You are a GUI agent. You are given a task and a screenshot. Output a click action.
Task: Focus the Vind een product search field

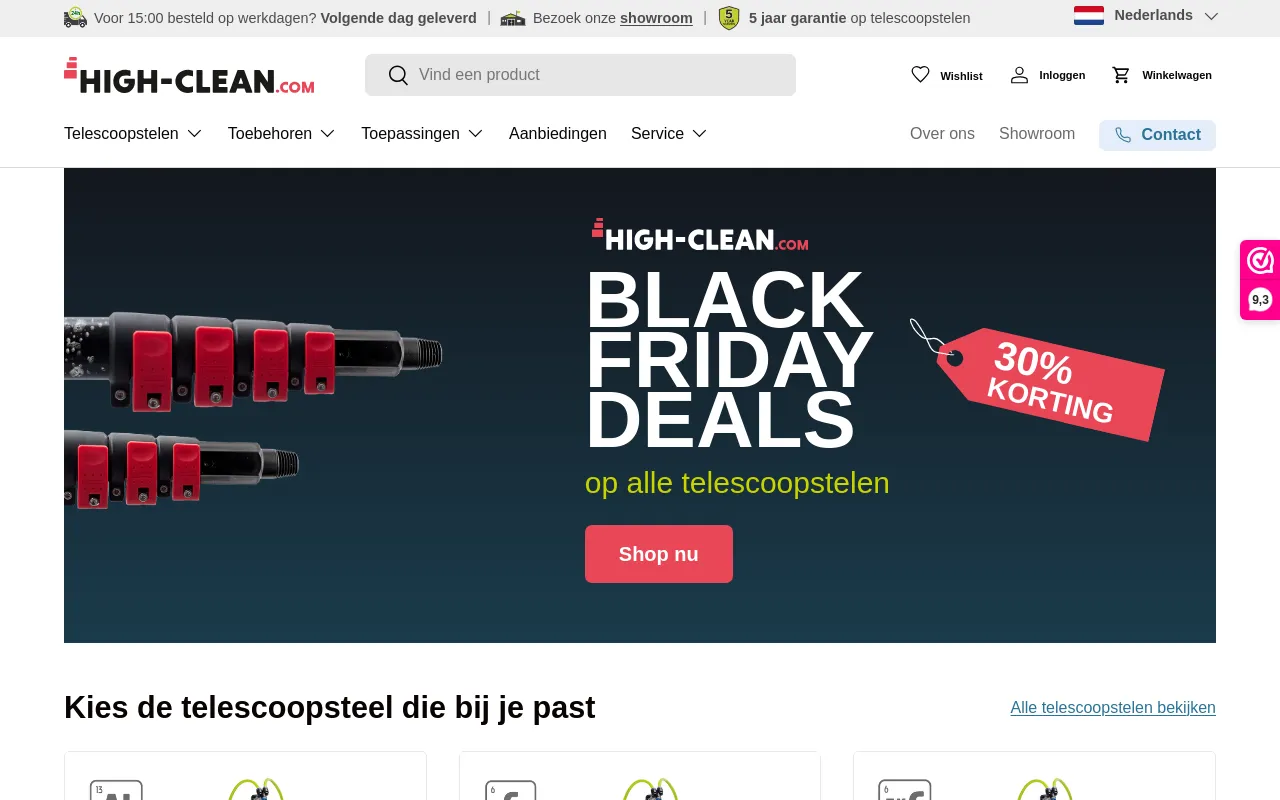click(x=580, y=75)
